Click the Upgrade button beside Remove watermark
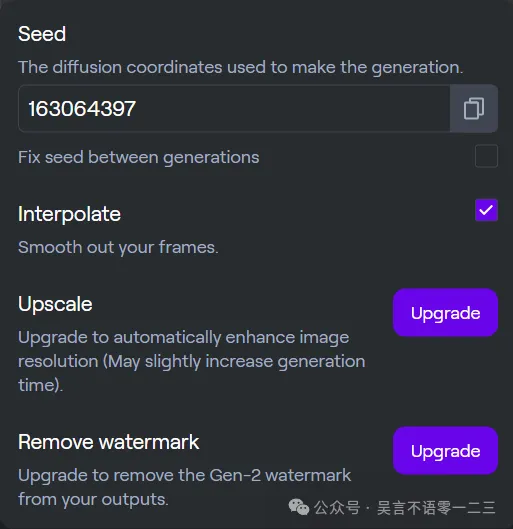 click(x=445, y=451)
